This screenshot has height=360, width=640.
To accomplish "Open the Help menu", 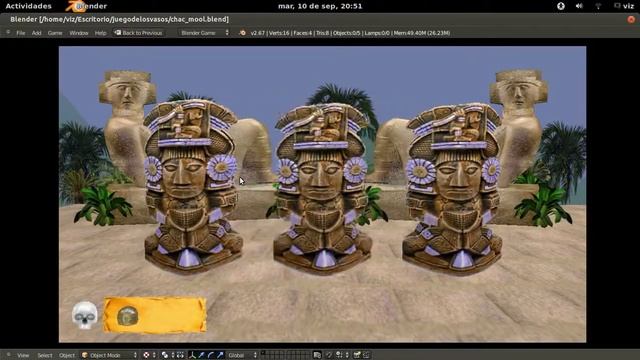I will click(x=100, y=33).
